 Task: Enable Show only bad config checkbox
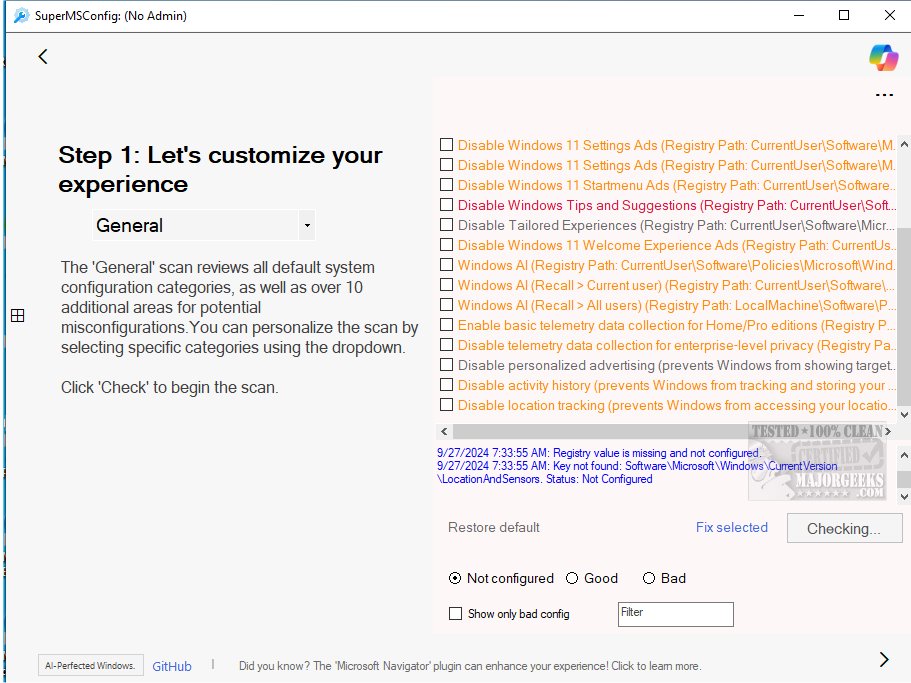pyautogui.click(x=456, y=614)
